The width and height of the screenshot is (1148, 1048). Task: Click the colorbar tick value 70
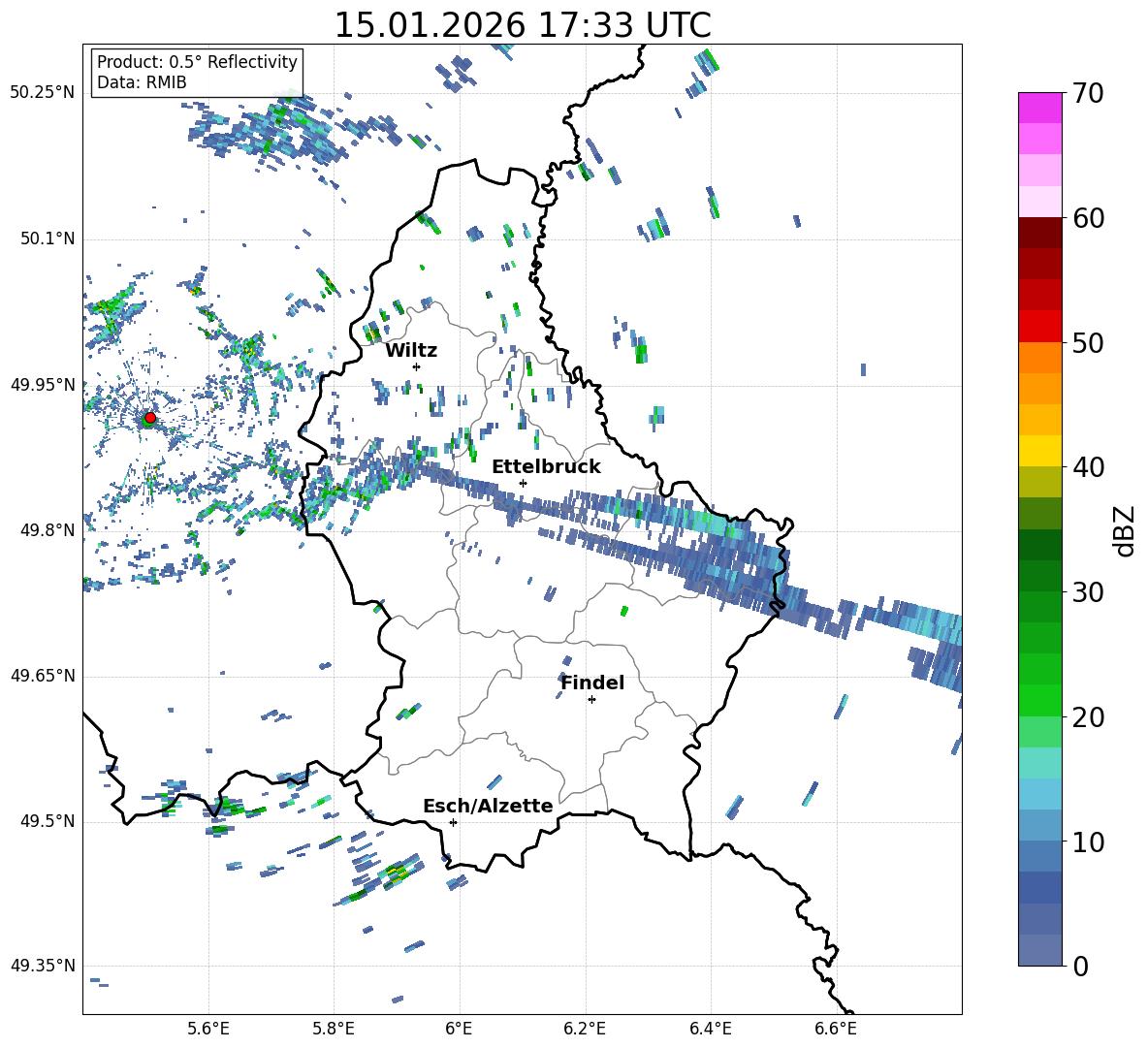pos(1088,94)
